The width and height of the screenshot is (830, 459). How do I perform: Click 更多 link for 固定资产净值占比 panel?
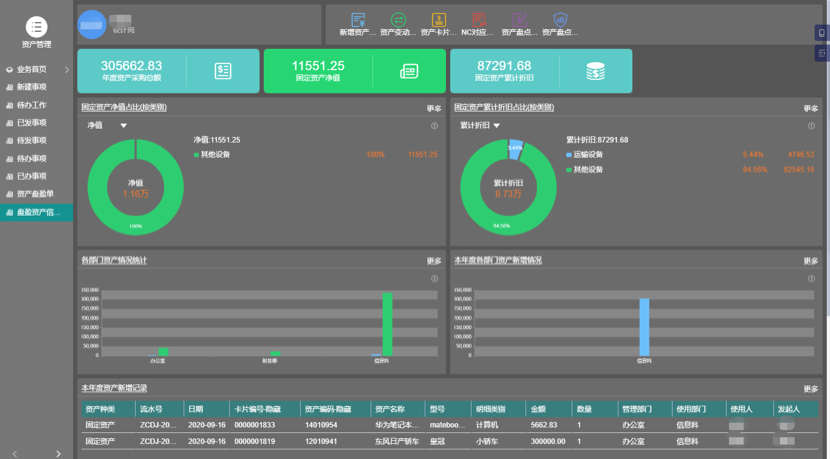point(434,108)
